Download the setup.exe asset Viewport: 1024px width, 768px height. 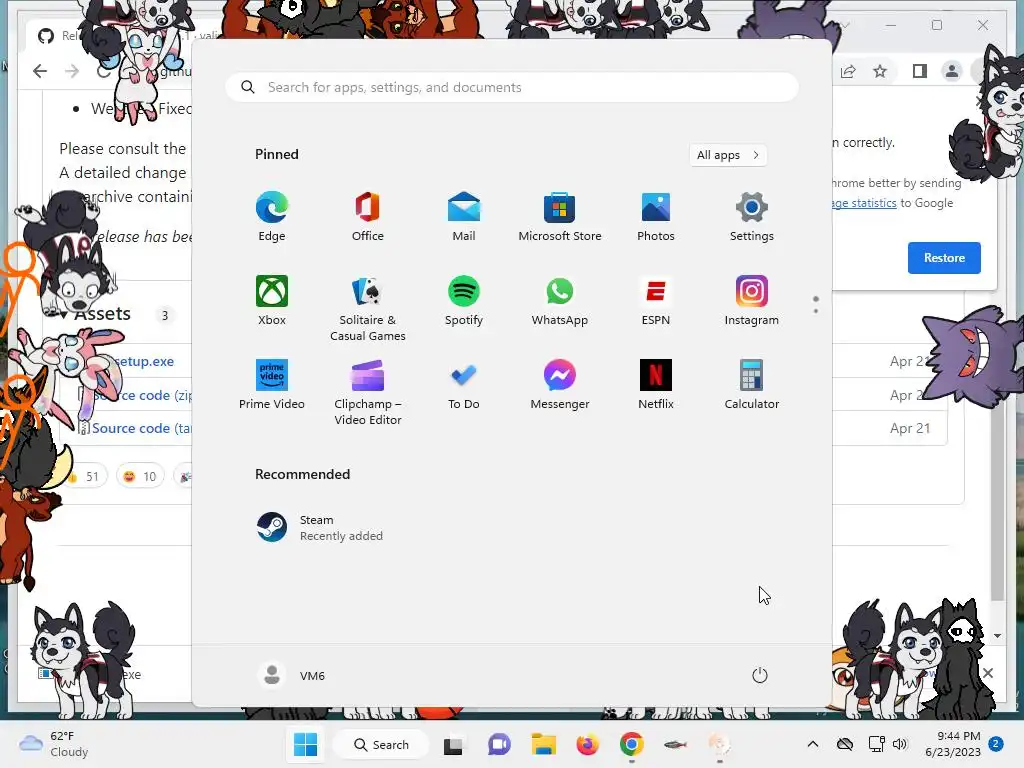(144, 361)
